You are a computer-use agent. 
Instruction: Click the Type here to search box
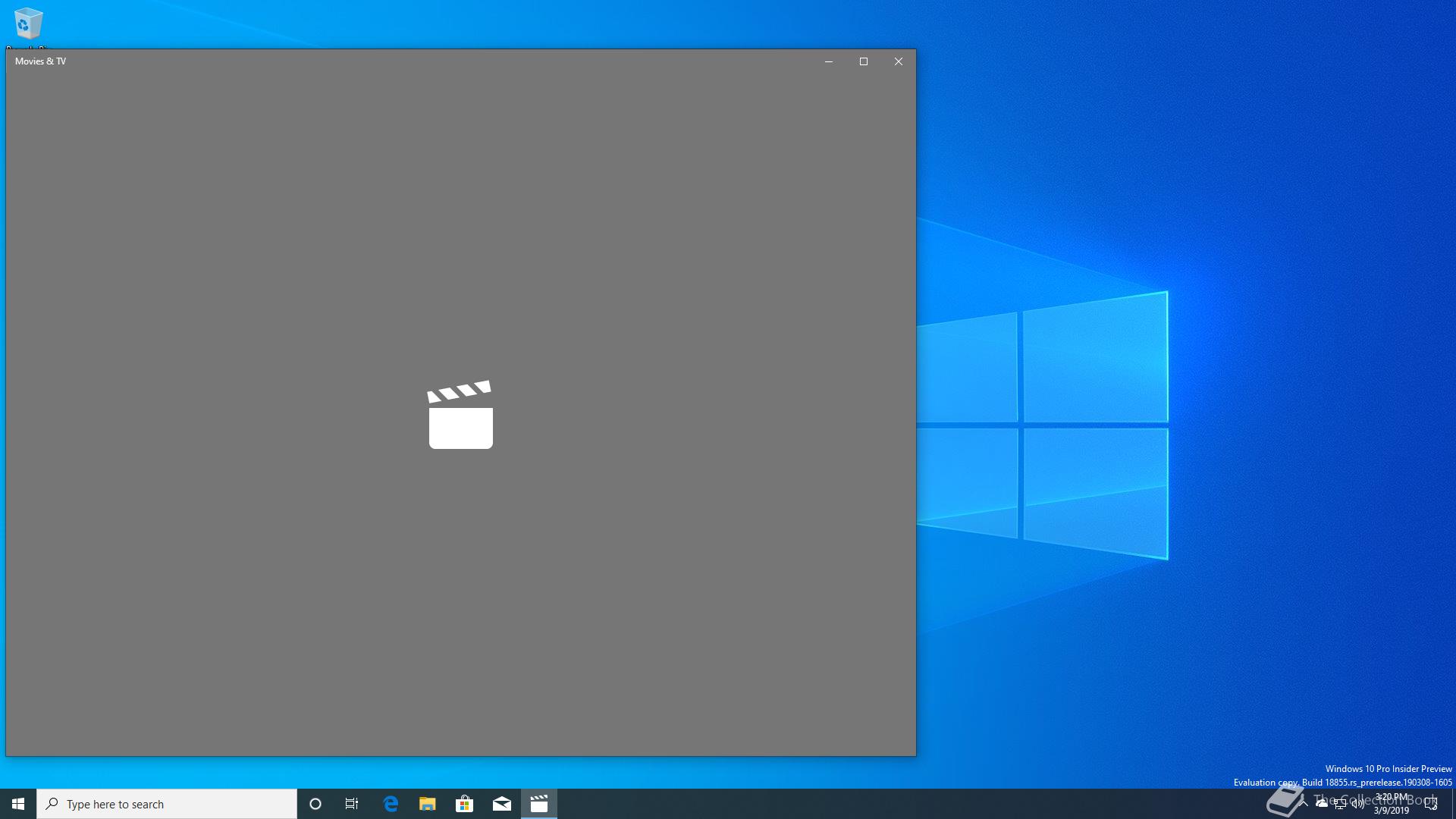[x=167, y=804]
